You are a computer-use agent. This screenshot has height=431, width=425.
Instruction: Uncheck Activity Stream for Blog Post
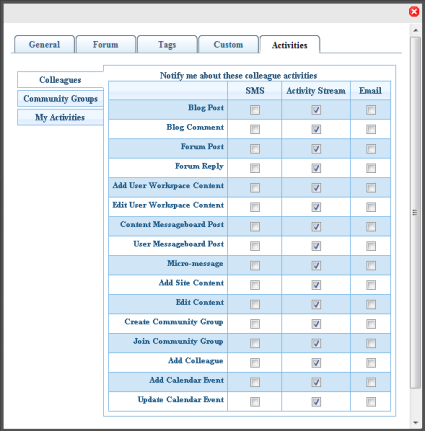pos(316,110)
